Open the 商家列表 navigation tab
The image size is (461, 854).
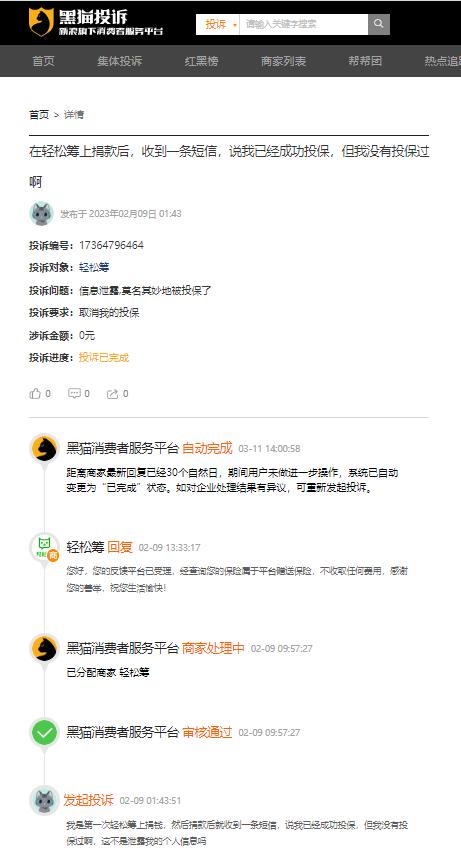click(x=283, y=61)
